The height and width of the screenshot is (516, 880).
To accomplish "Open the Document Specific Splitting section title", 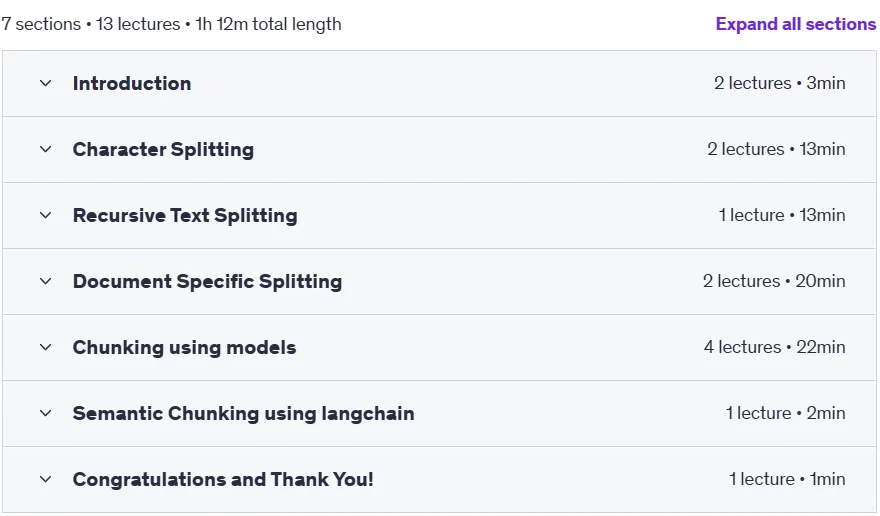I will (x=207, y=281).
